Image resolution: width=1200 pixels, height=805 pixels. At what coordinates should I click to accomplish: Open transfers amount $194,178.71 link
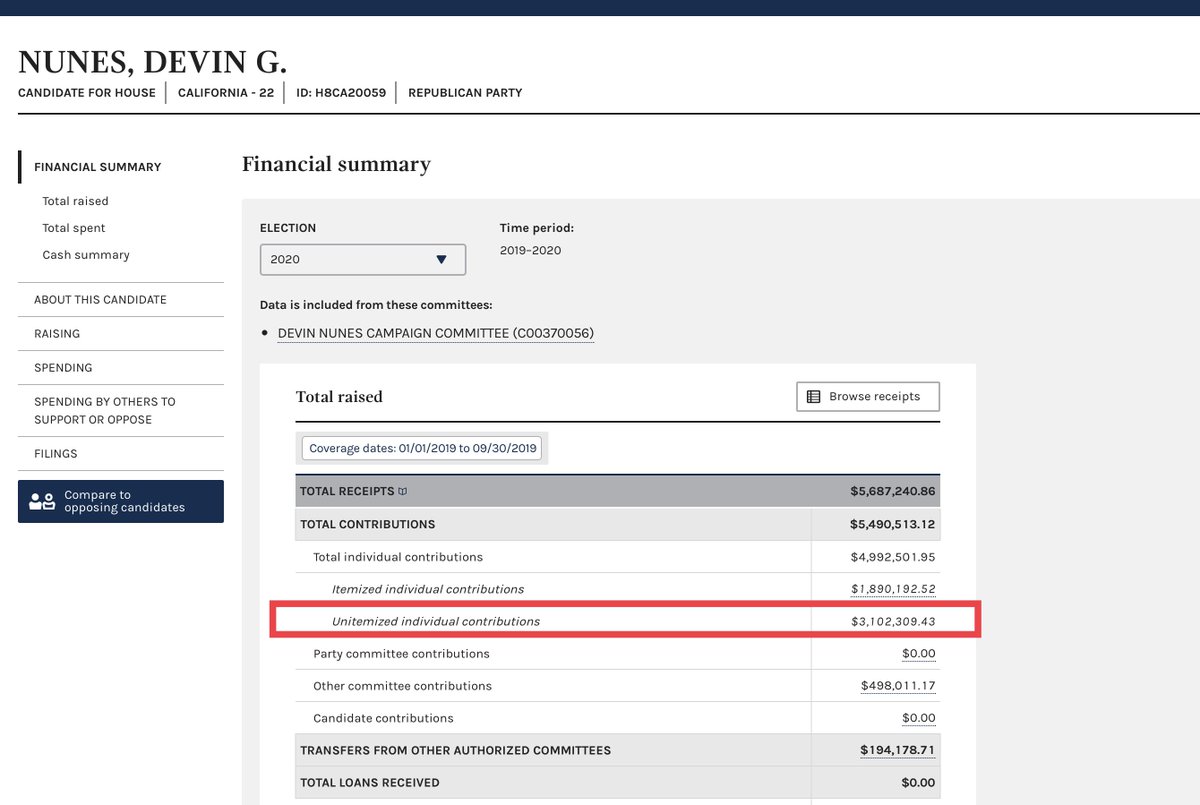pyautogui.click(x=898, y=750)
